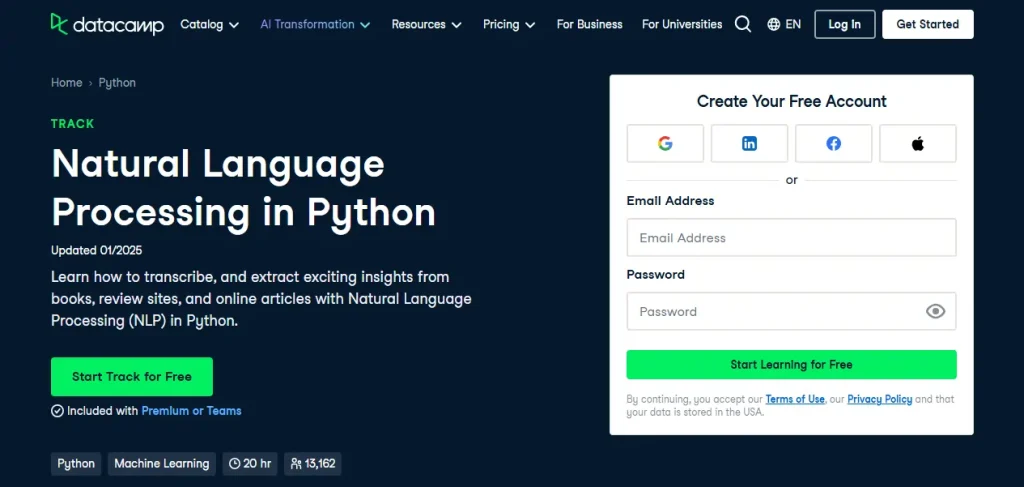This screenshot has height=487, width=1024.
Task: Click the Log In button
Action: (x=844, y=24)
